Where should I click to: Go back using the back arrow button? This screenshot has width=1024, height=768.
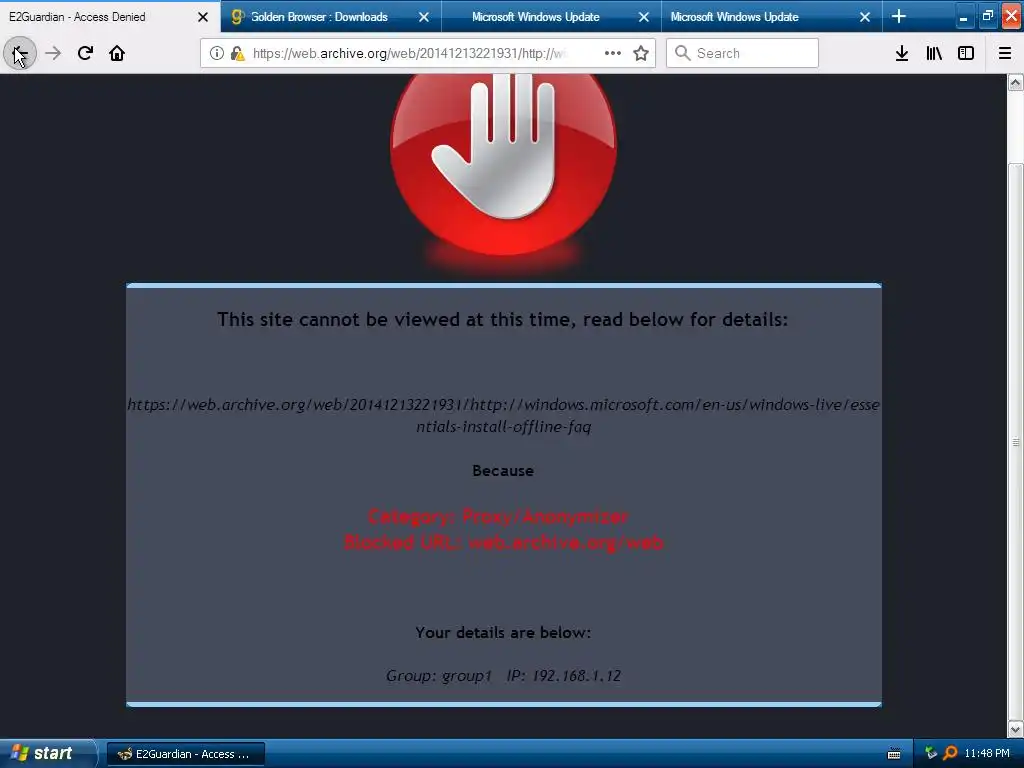(20, 53)
